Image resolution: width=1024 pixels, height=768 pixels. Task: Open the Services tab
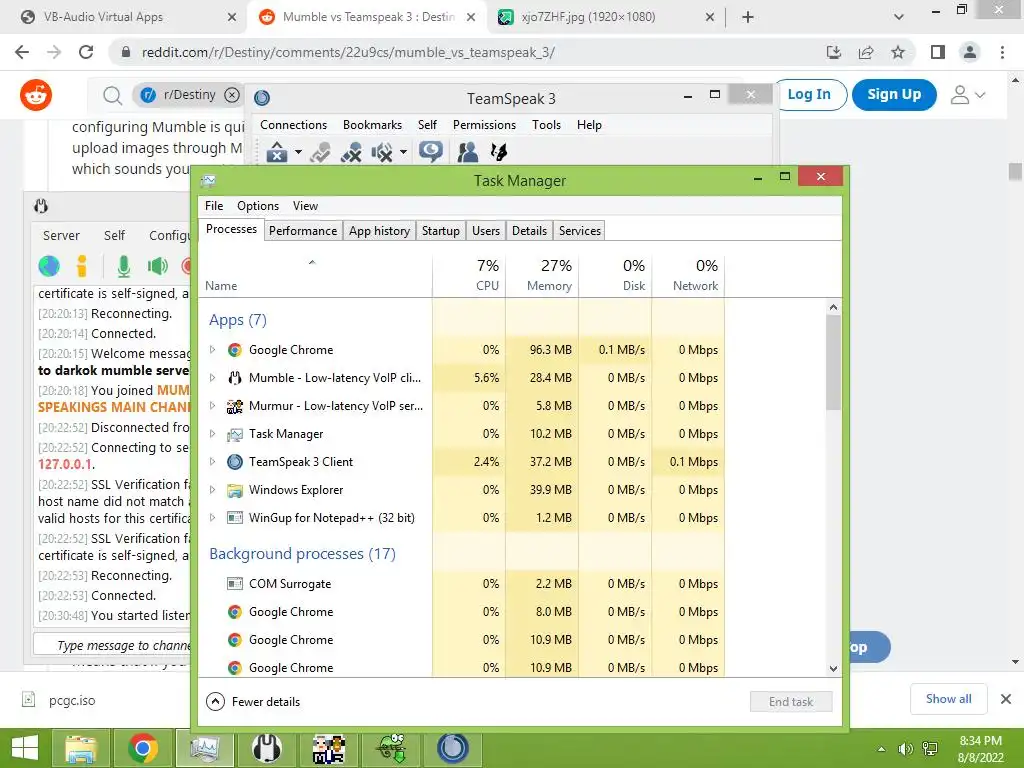click(580, 231)
